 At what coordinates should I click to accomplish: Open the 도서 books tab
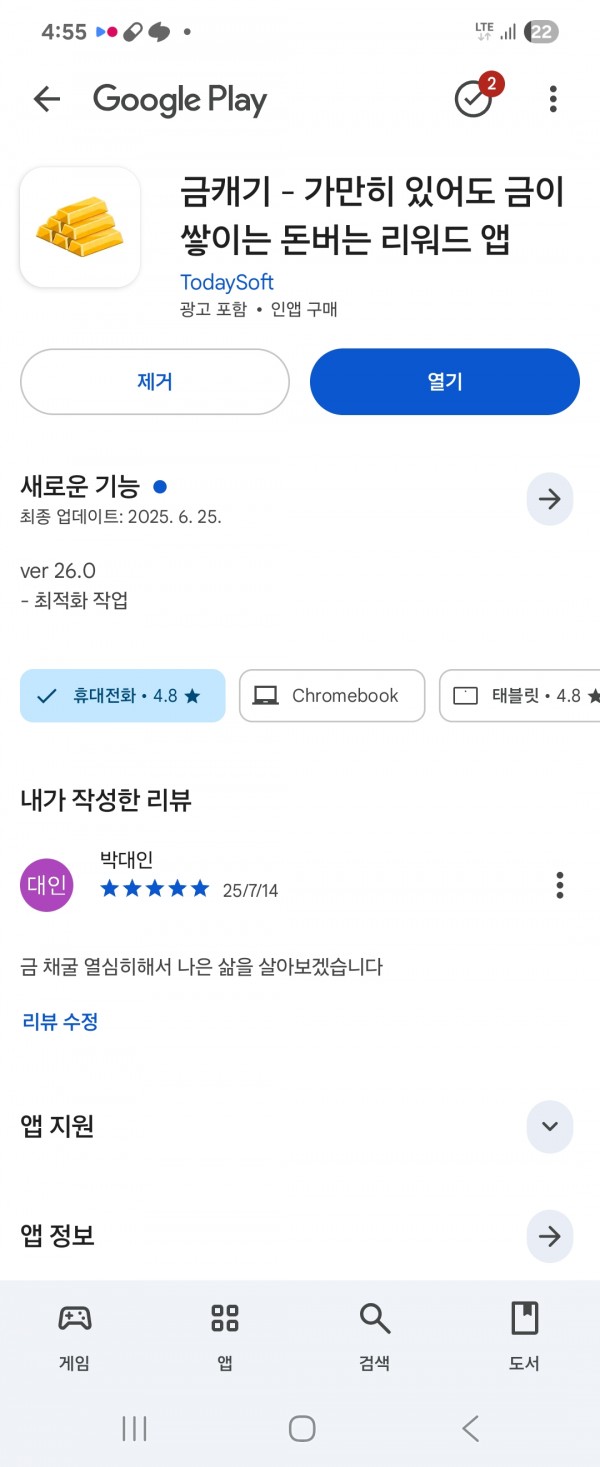click(x=525, y=1336)
